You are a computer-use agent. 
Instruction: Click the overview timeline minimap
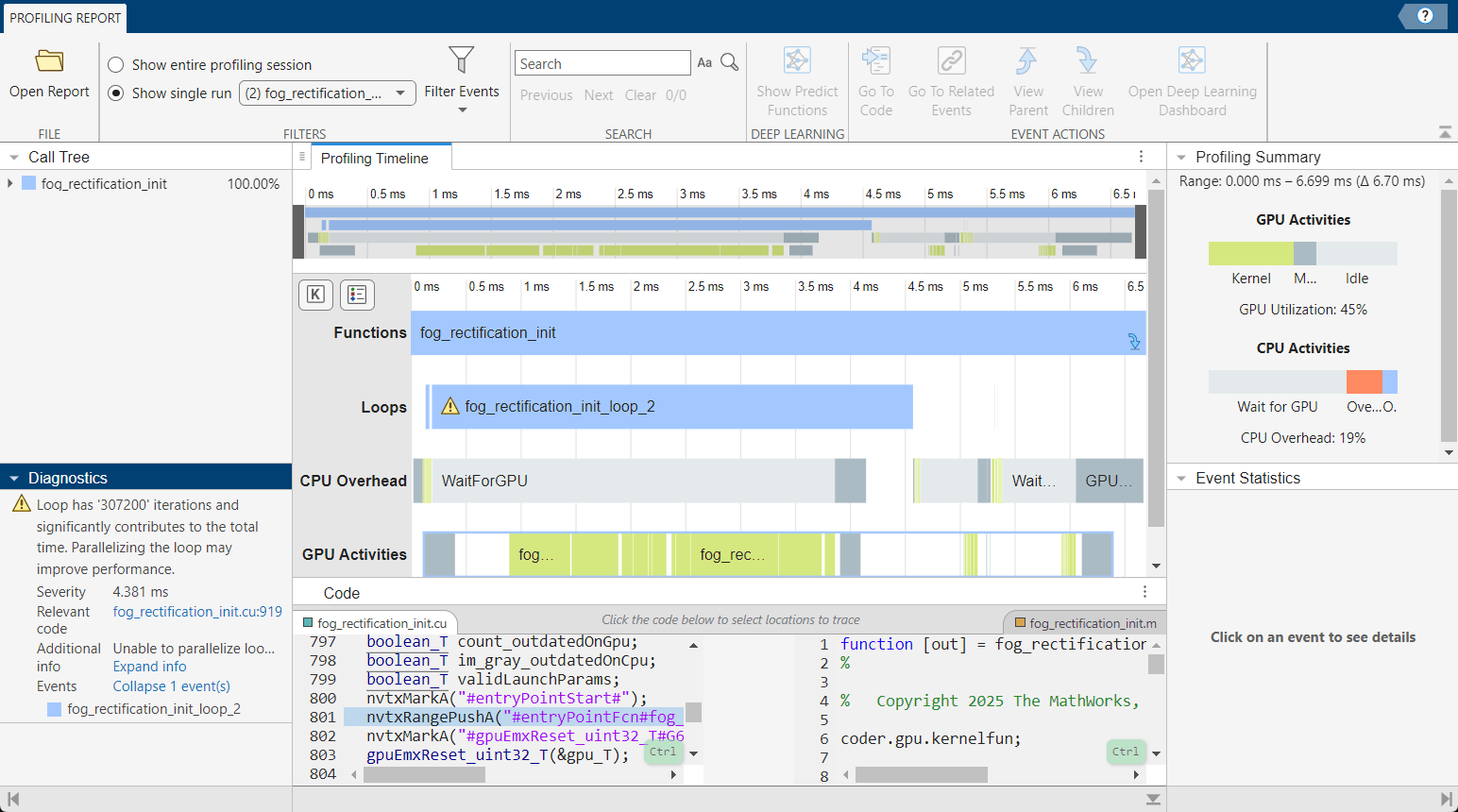tap(720, 232)
